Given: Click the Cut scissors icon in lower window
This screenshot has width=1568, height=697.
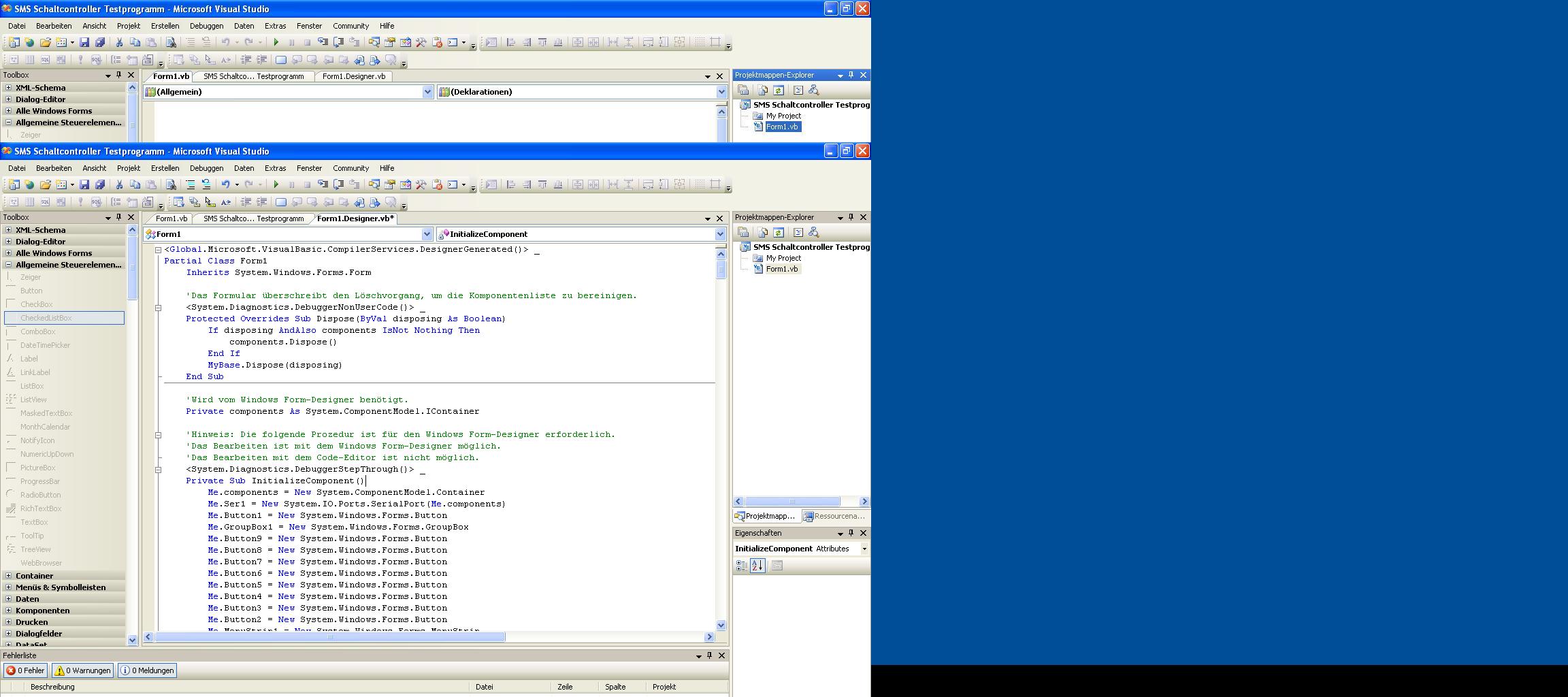Looking at the screenshot, I should coord(119,184).
